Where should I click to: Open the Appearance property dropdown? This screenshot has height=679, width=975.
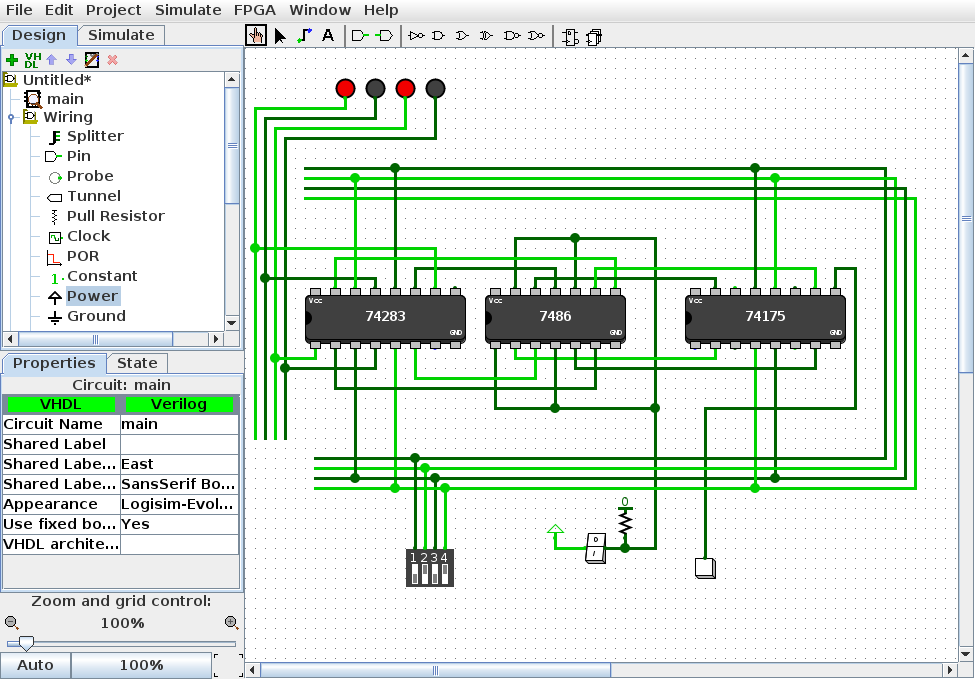click(179, 504)
